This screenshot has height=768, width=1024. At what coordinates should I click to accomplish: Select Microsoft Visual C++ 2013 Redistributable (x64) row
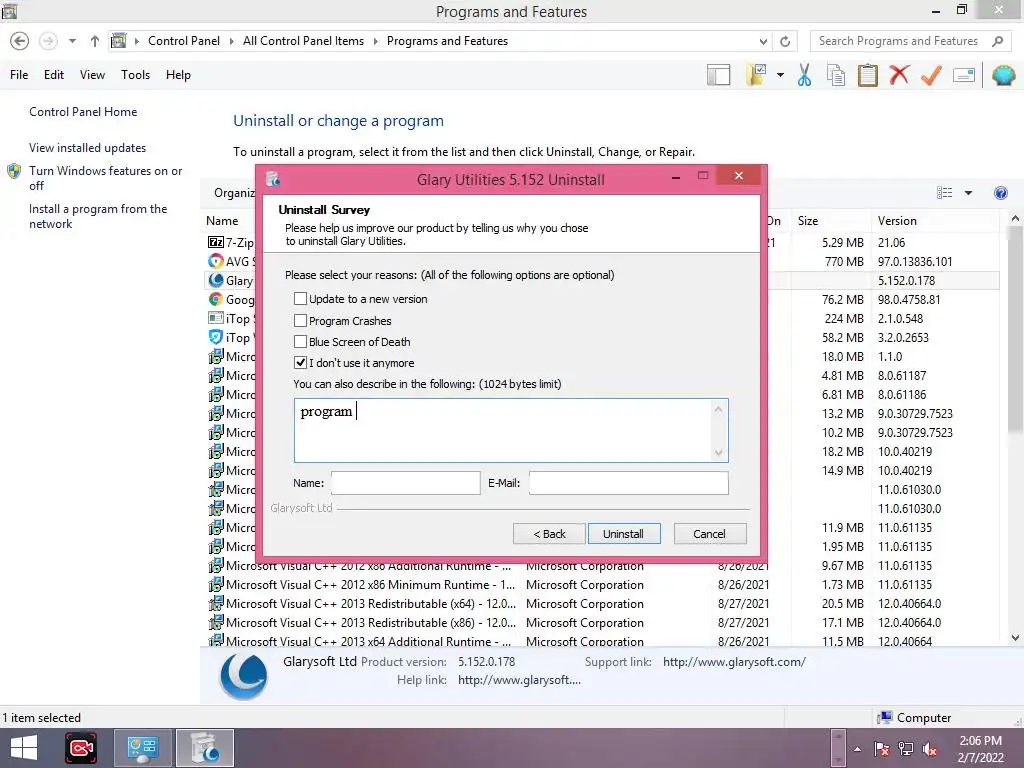600,603
